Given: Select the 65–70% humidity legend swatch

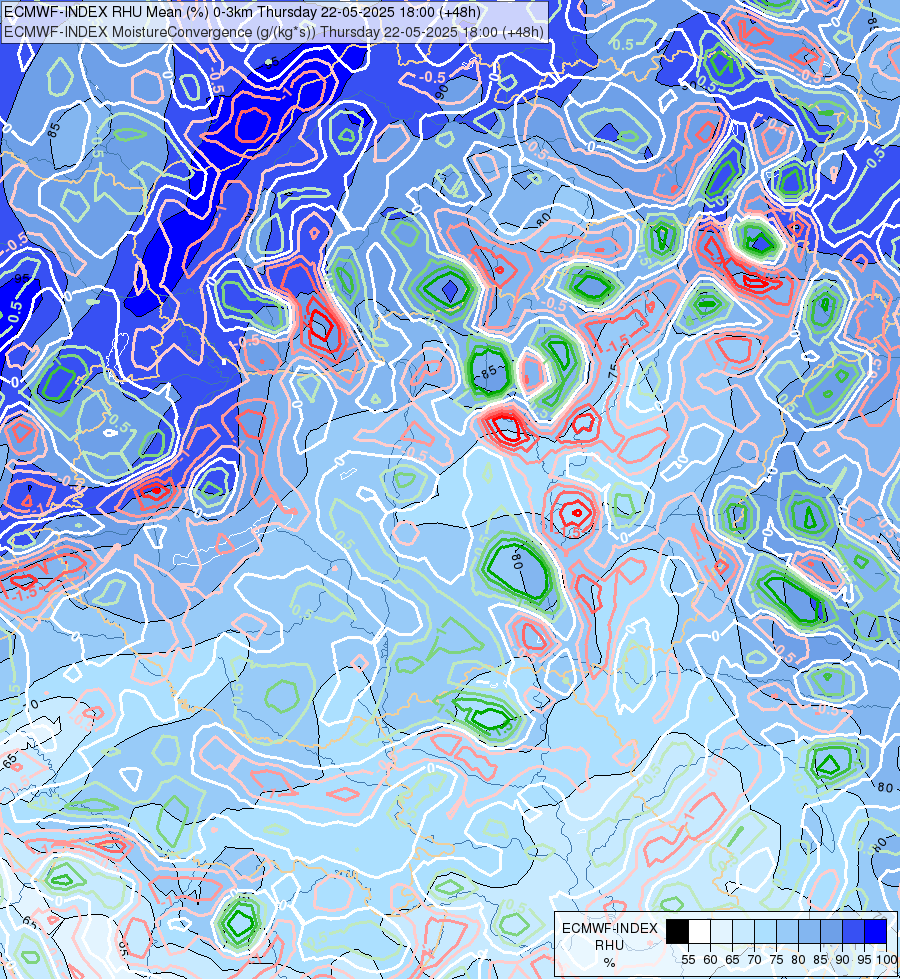Looking at the screenshot, I should click(x=744, y=931).
